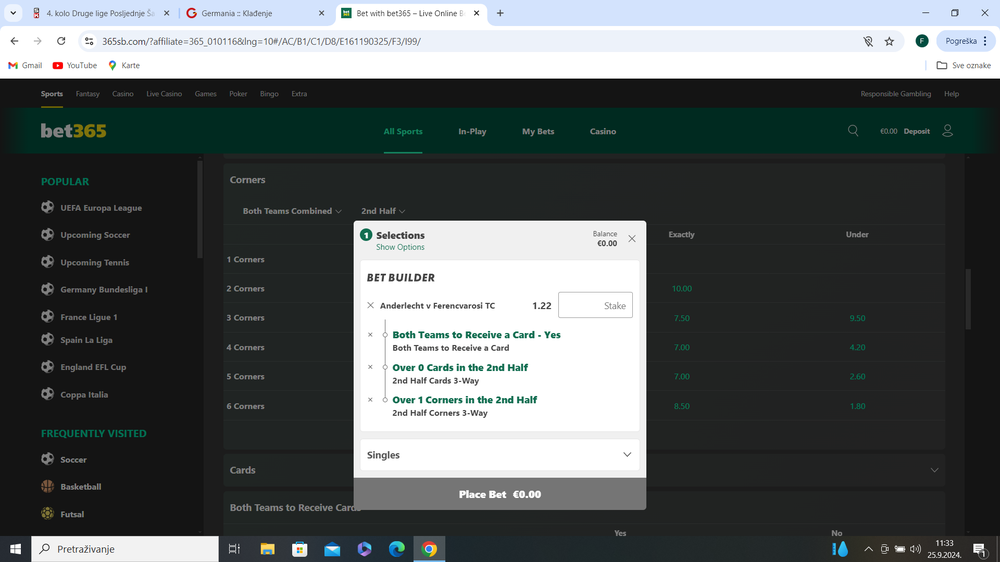The height and width of the screenshot is (562, 1000).
Task: Click the Stake input field
Action: click(595, 306)
